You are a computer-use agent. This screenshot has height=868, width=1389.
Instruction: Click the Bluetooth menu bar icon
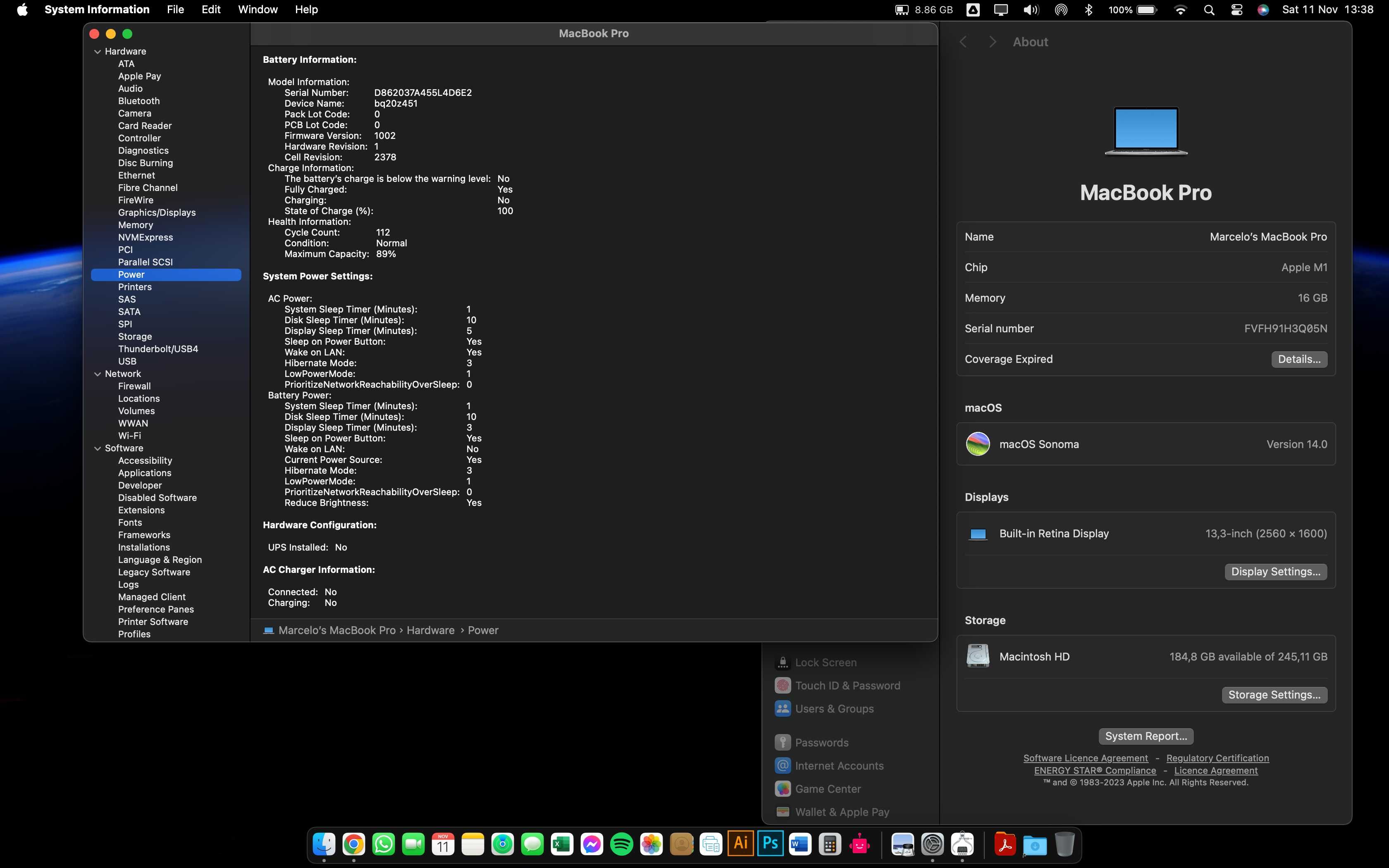(1089, 10)
